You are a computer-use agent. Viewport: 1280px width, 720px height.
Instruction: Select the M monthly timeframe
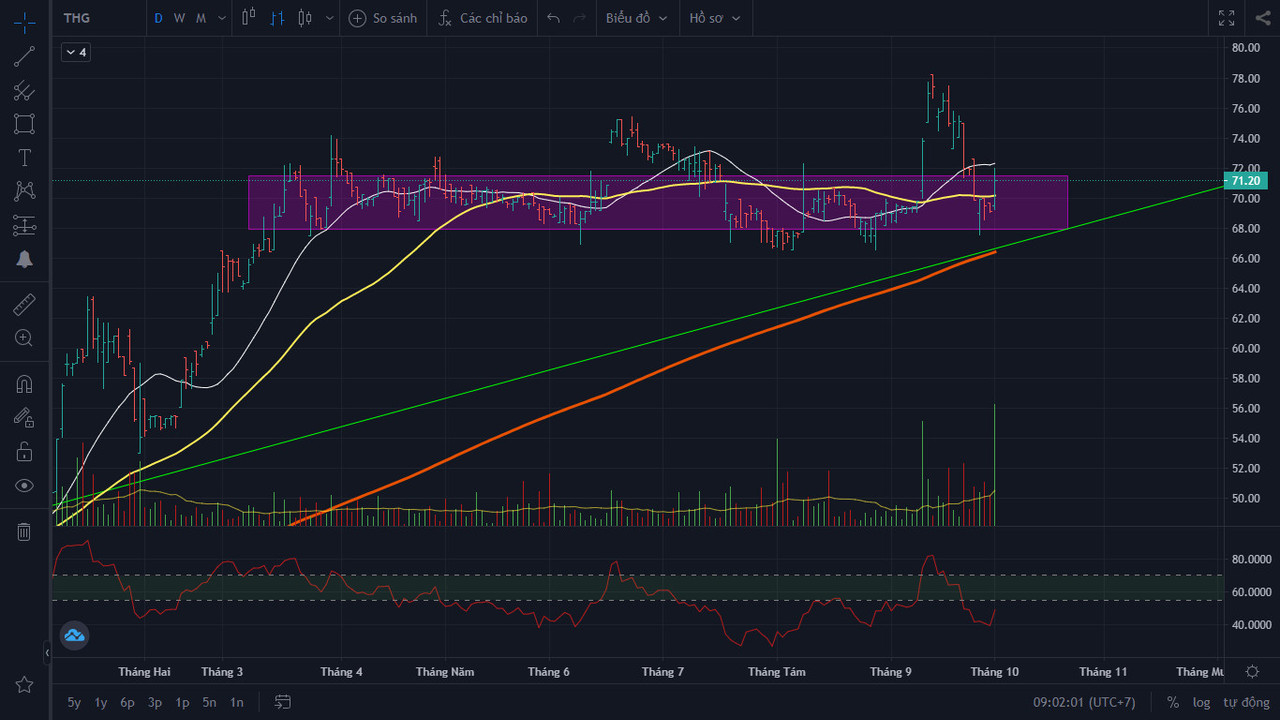pos(200,18)
